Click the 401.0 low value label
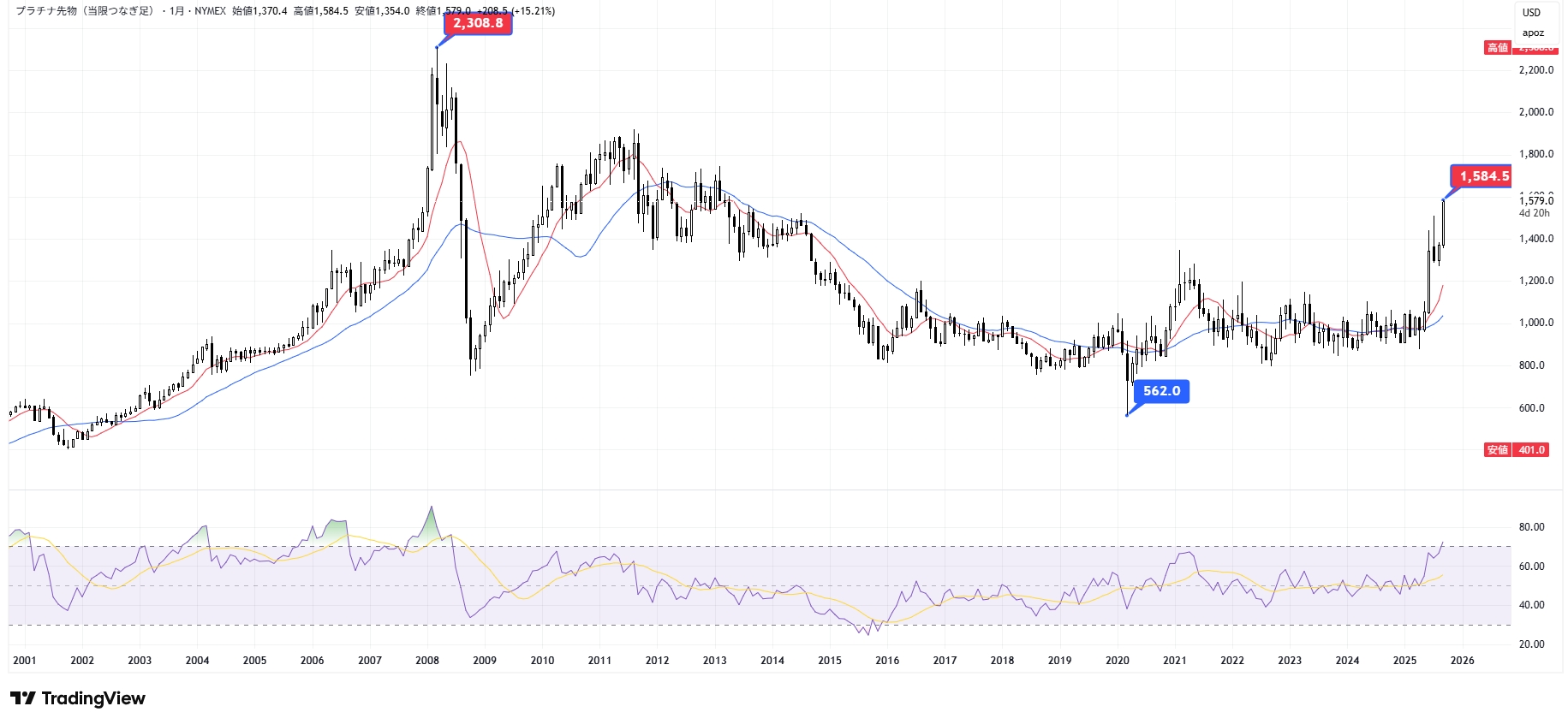Image resolution: width=1568 pixels, height=724 pixels. tap(1532, 450)
